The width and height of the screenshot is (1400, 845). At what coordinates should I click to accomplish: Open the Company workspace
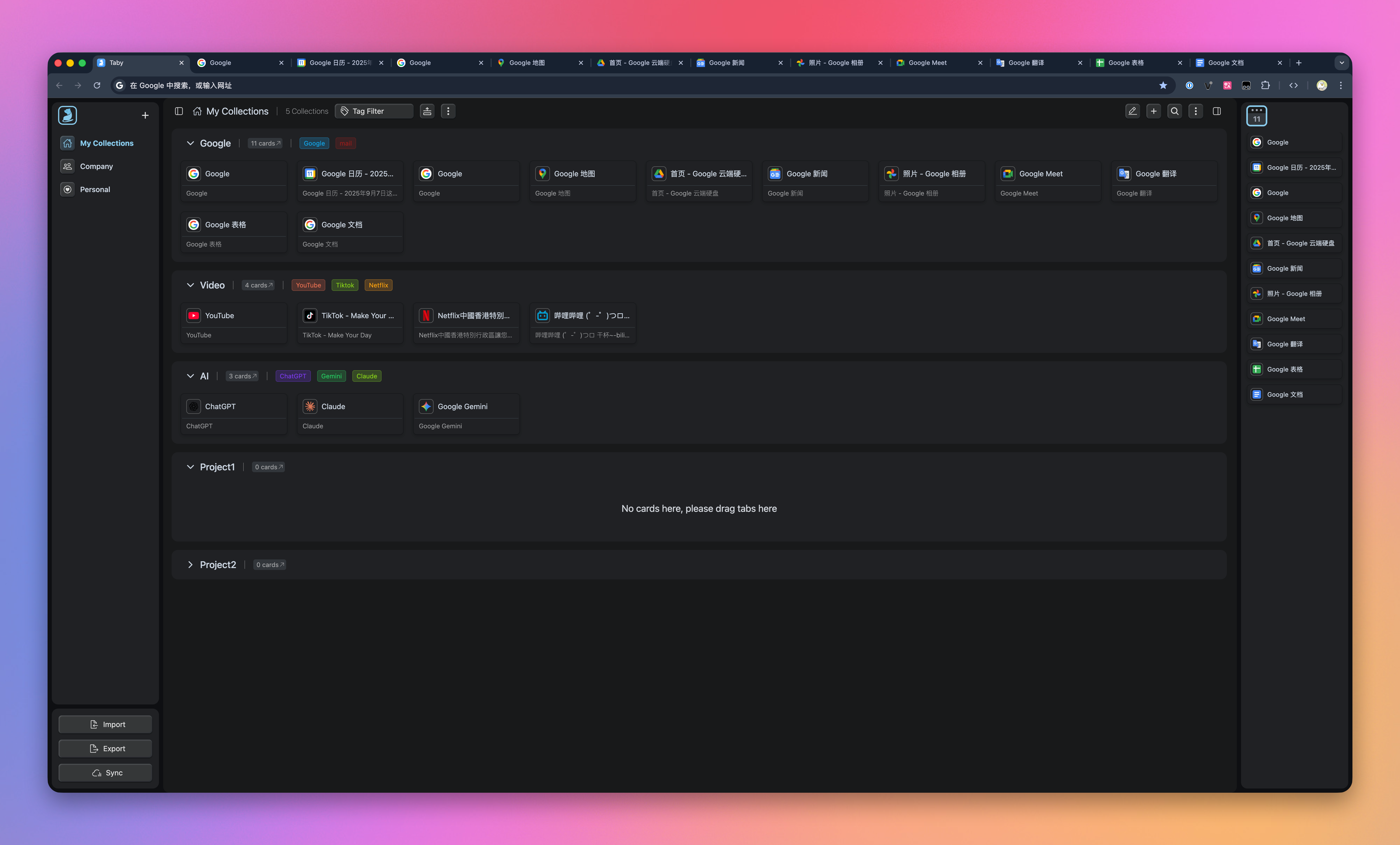[105, 167]
